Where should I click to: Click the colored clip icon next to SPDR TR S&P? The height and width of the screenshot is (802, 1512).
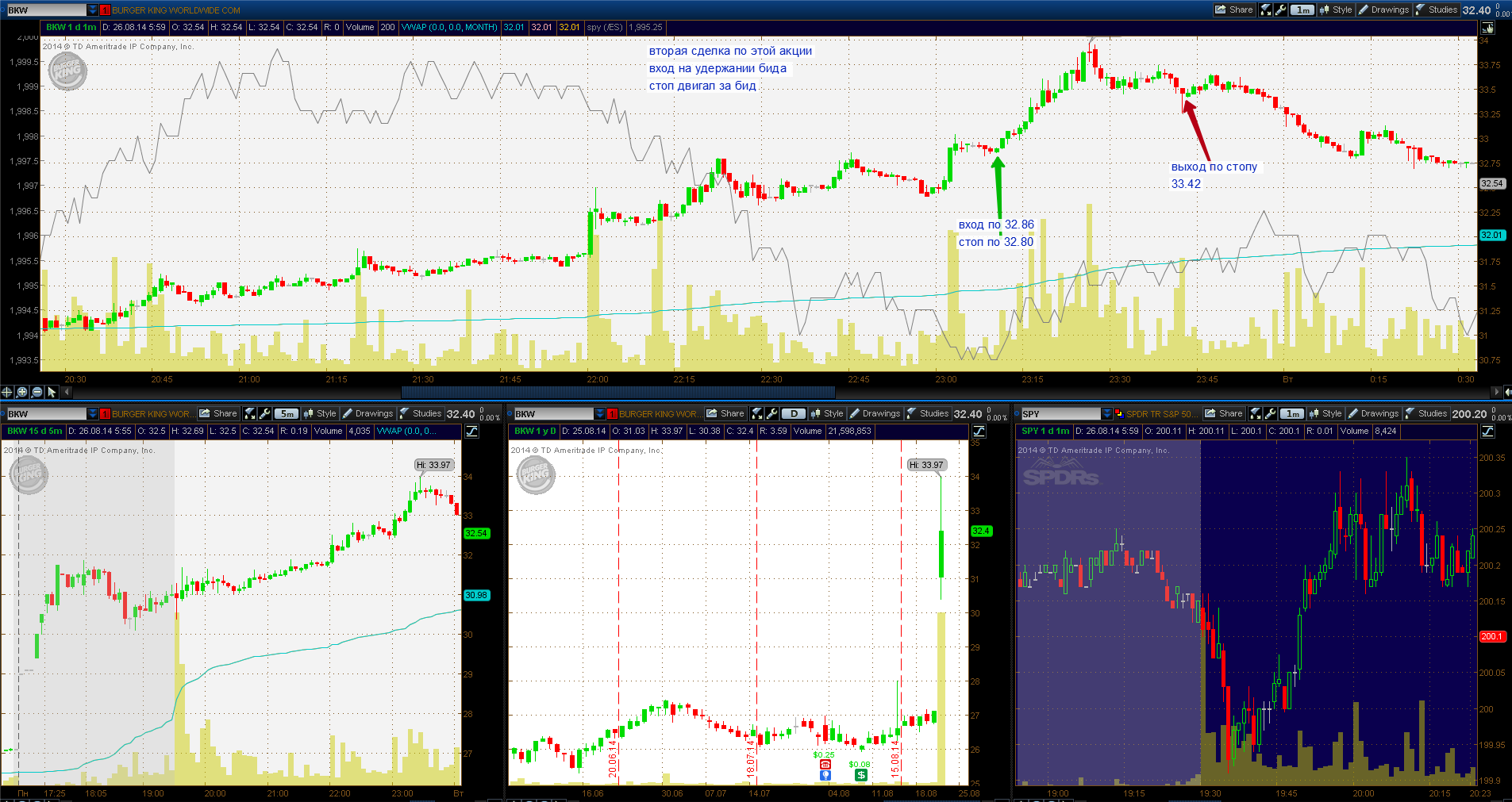click(1119, 413)
